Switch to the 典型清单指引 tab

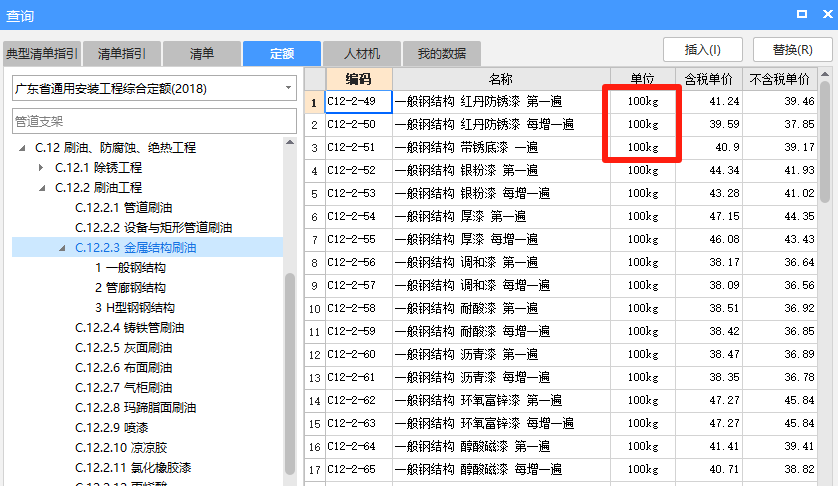pyautogui.click(x=42, y=53)
